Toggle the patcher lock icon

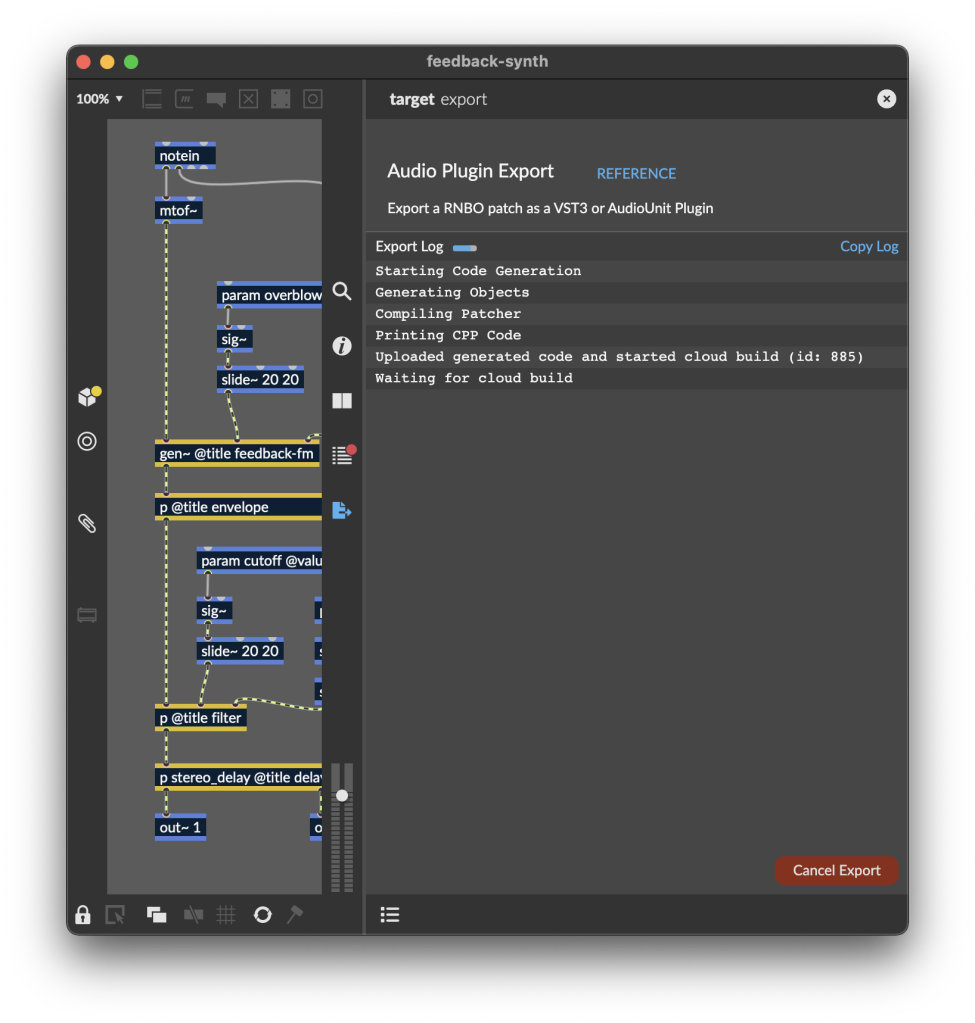pos(83,915)
